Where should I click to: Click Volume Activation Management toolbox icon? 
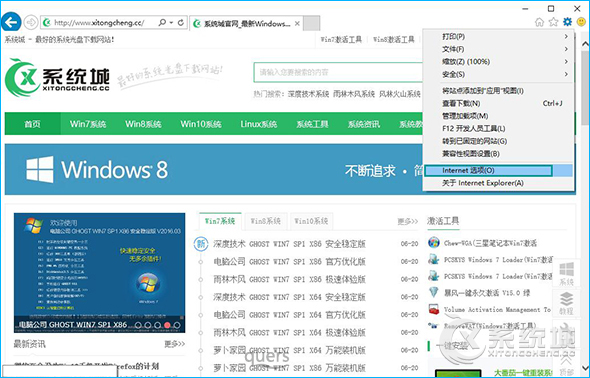click(434, 309)
